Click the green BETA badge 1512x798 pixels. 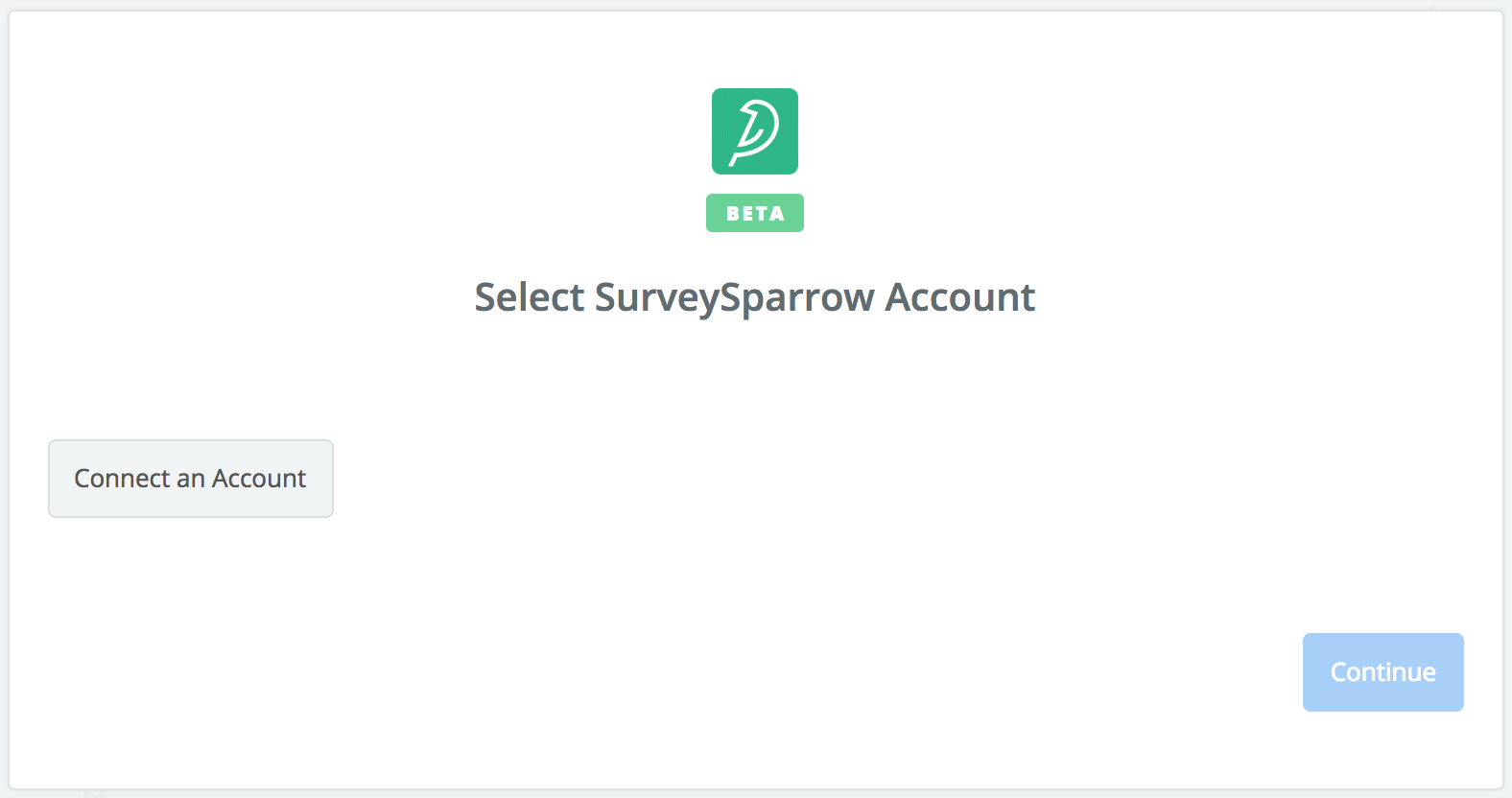(x=755, y=213)
